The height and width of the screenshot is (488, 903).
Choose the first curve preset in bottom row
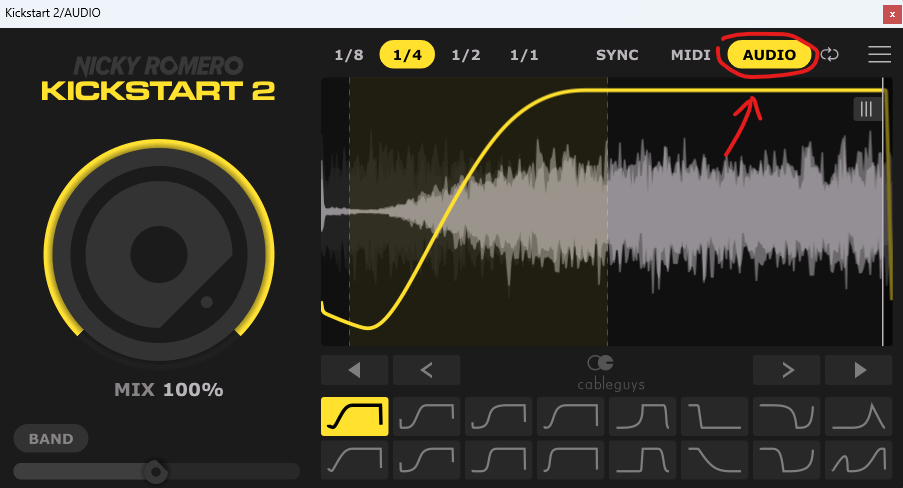pos(354,460)
